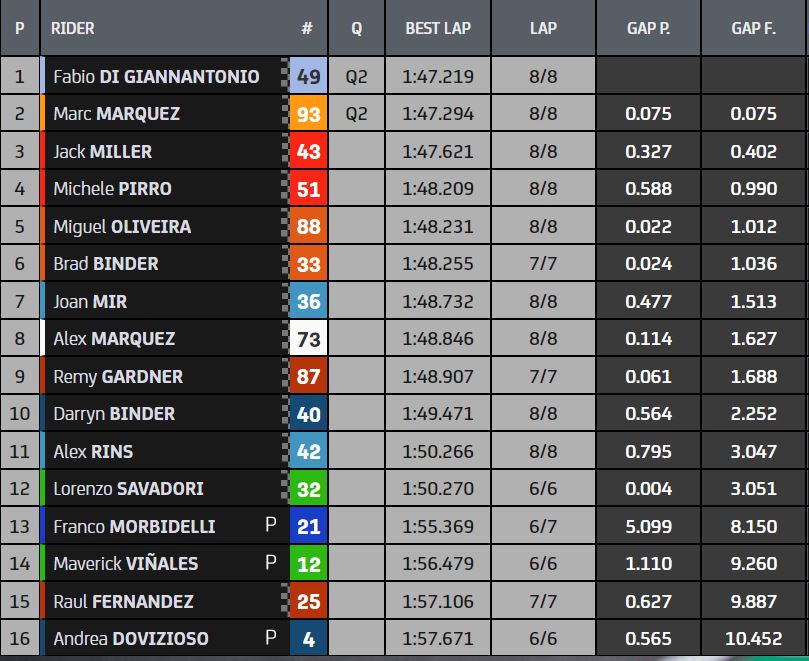Click the Q2 label in Di Giannantonio's row
Viewport: 809px width, 661px height.
[x=356, y=77]
